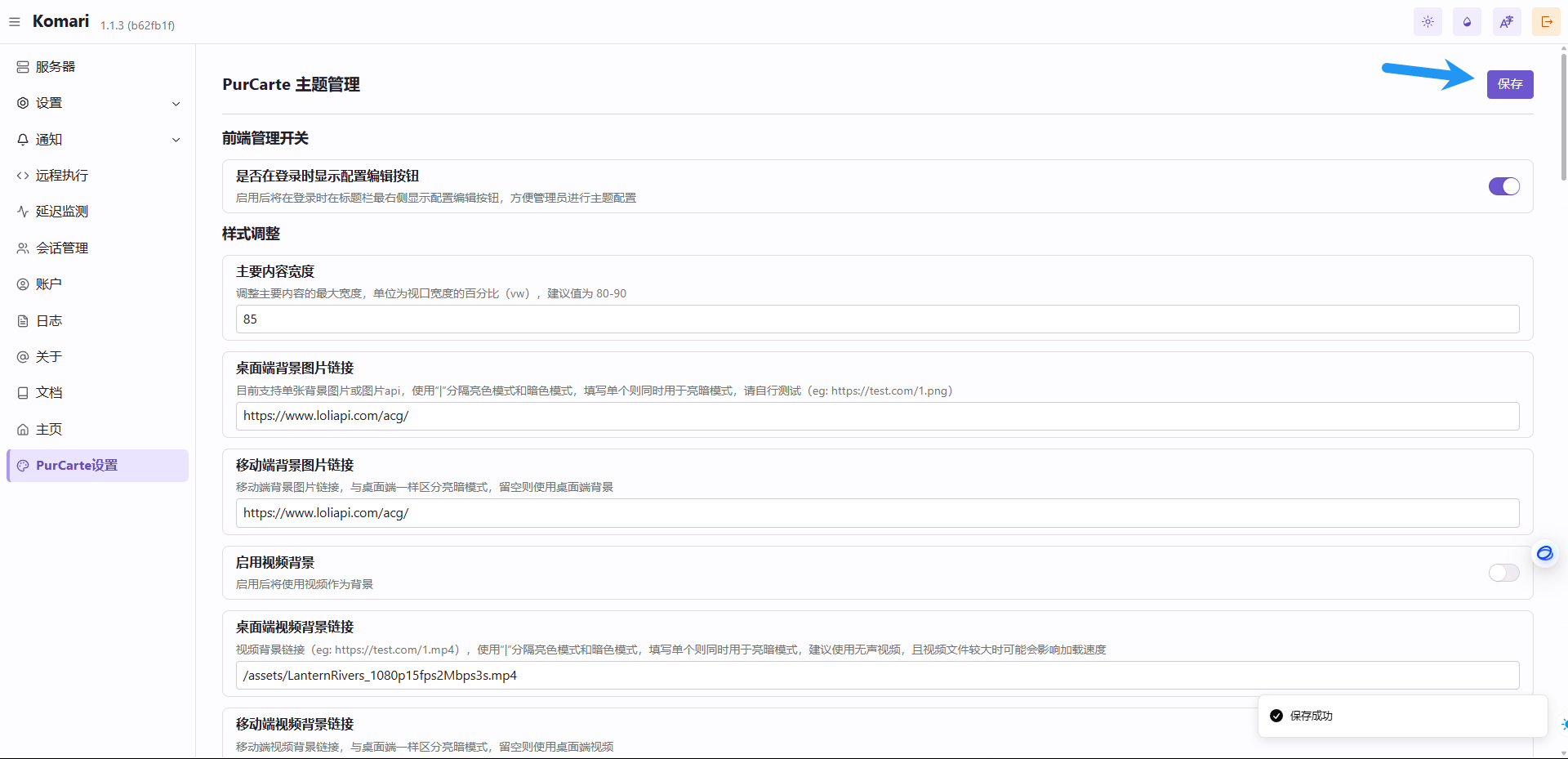Select PurCarte设置 in the sidebar
The image size is (1568, 759).
tap(77, 466)
